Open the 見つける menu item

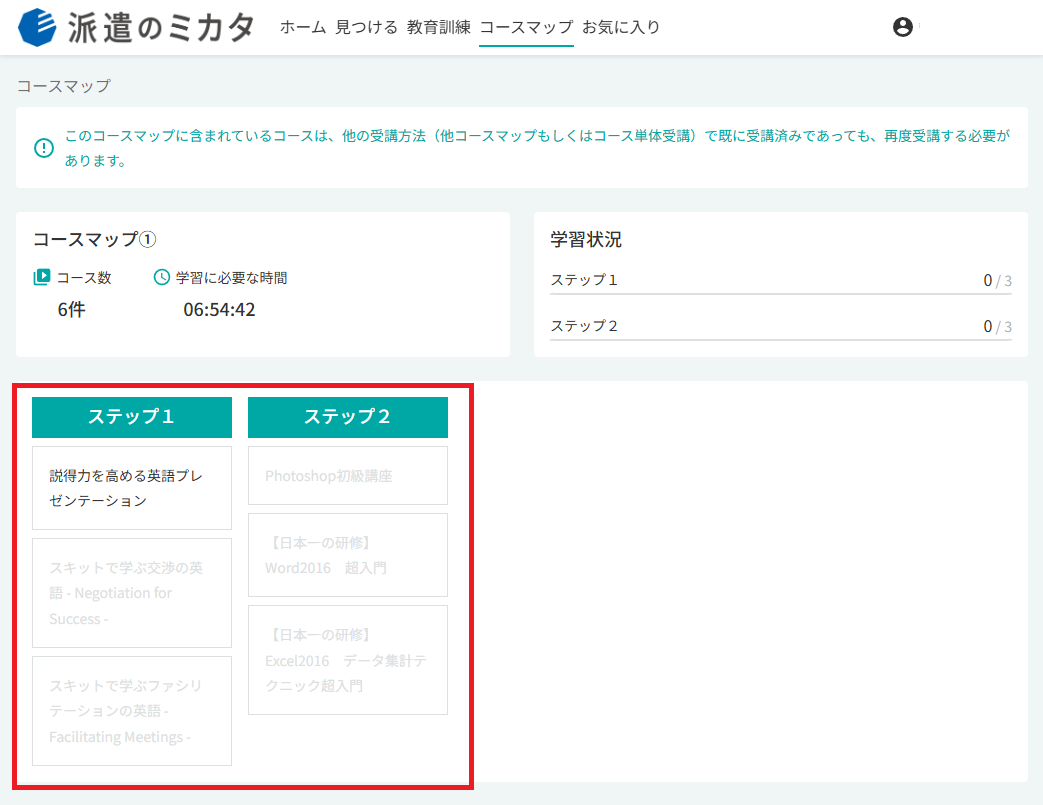click(367, 27)
